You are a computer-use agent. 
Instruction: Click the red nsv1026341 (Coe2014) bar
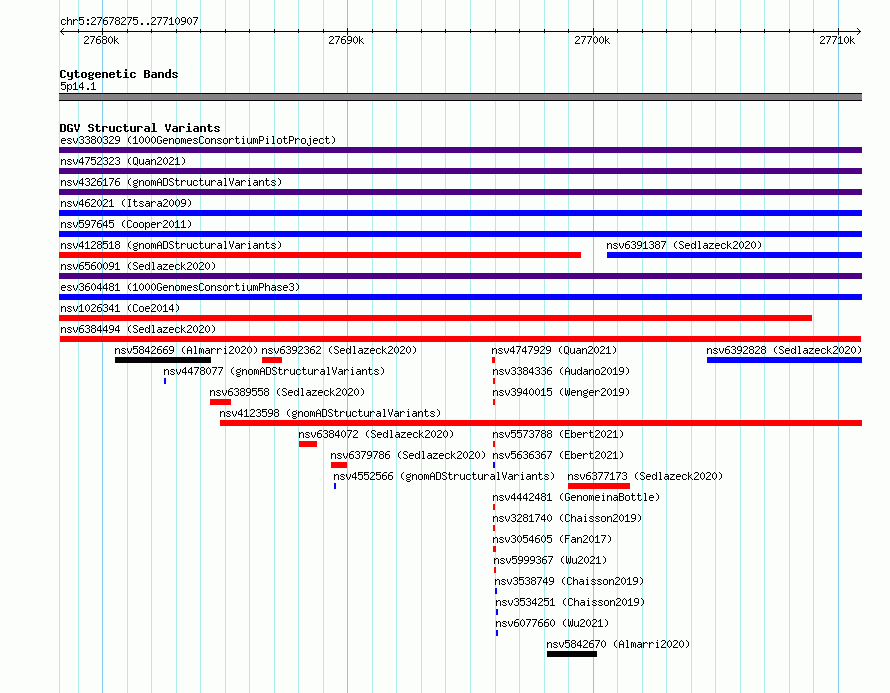pyautogui.click(x=435, y=318)
